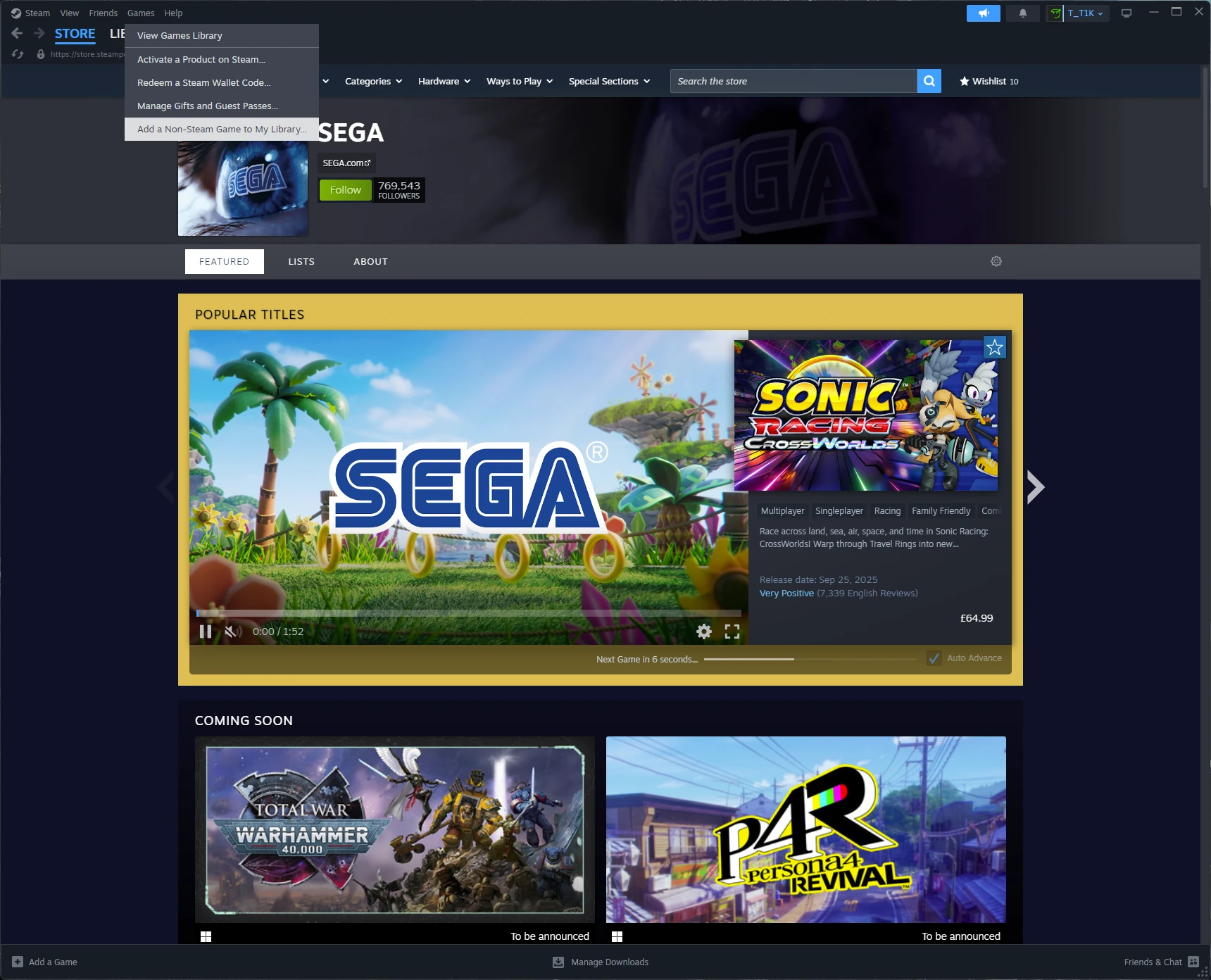This screenshot has width=1211, height=980.
Task: Open the announcements megaphone icon
Action: (984, 13)
